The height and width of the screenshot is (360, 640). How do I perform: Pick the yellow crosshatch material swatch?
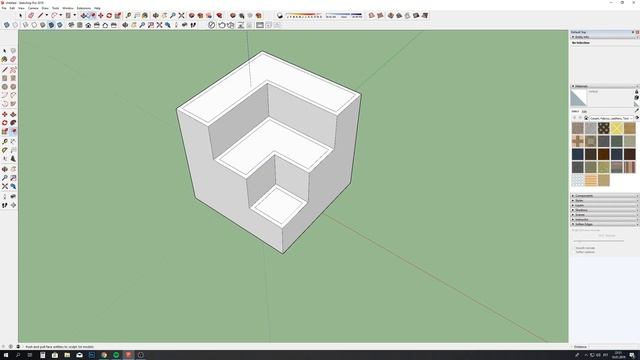(x=617, y=128)
